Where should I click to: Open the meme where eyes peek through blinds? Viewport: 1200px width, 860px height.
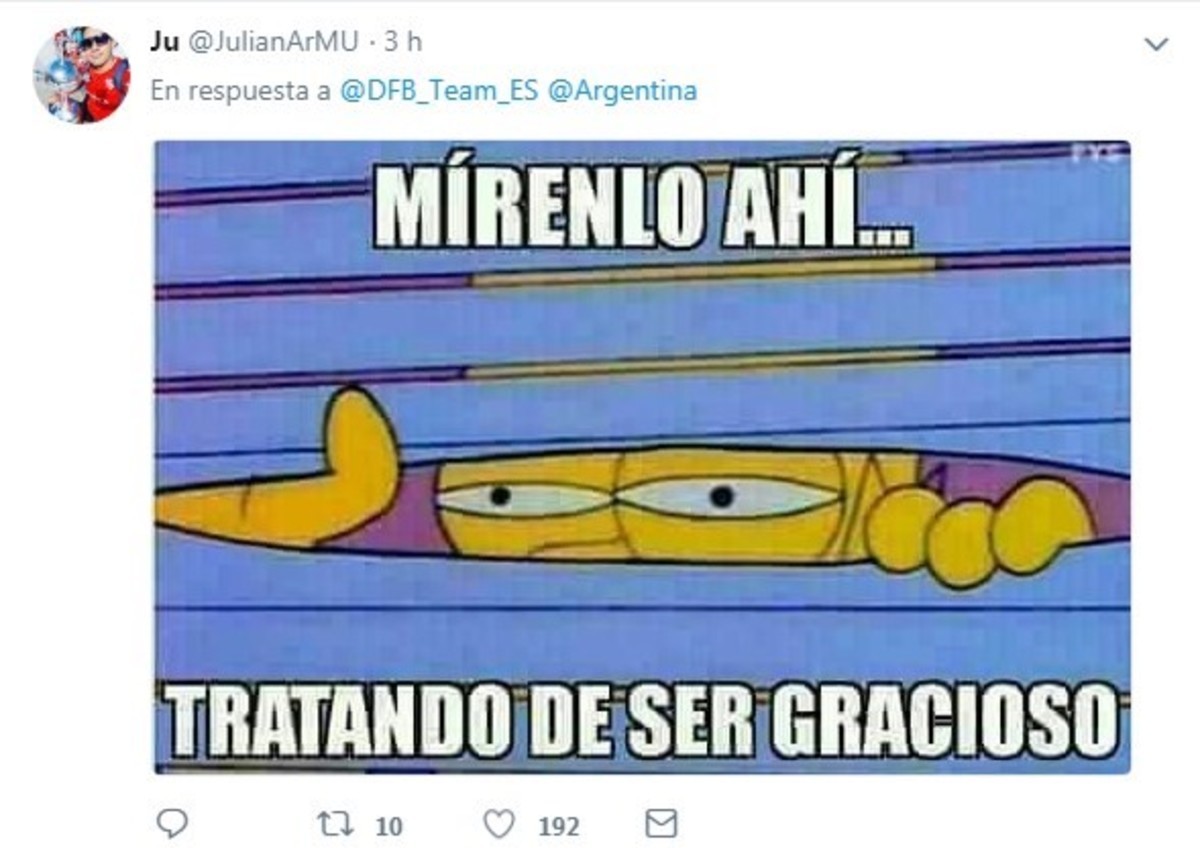[642, 457]
